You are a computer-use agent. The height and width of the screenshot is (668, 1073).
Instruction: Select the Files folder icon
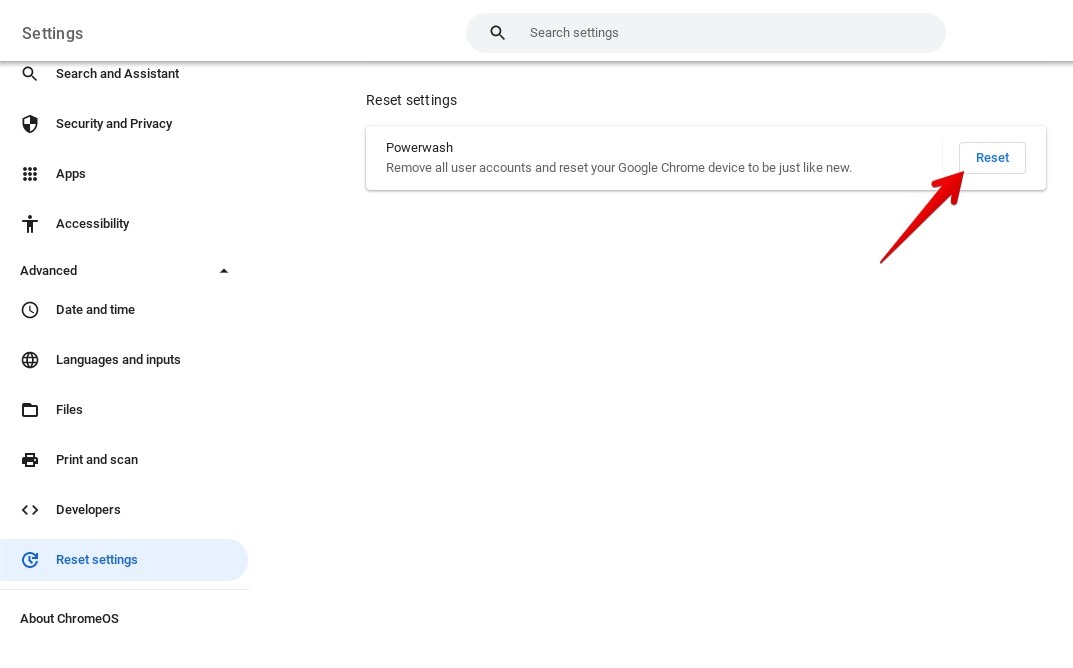pyautogui.click(x=30, y=409)
